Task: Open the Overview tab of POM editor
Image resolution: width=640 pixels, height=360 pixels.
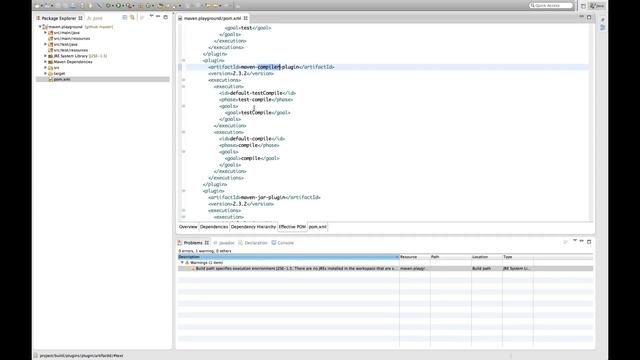Action: 188,227
